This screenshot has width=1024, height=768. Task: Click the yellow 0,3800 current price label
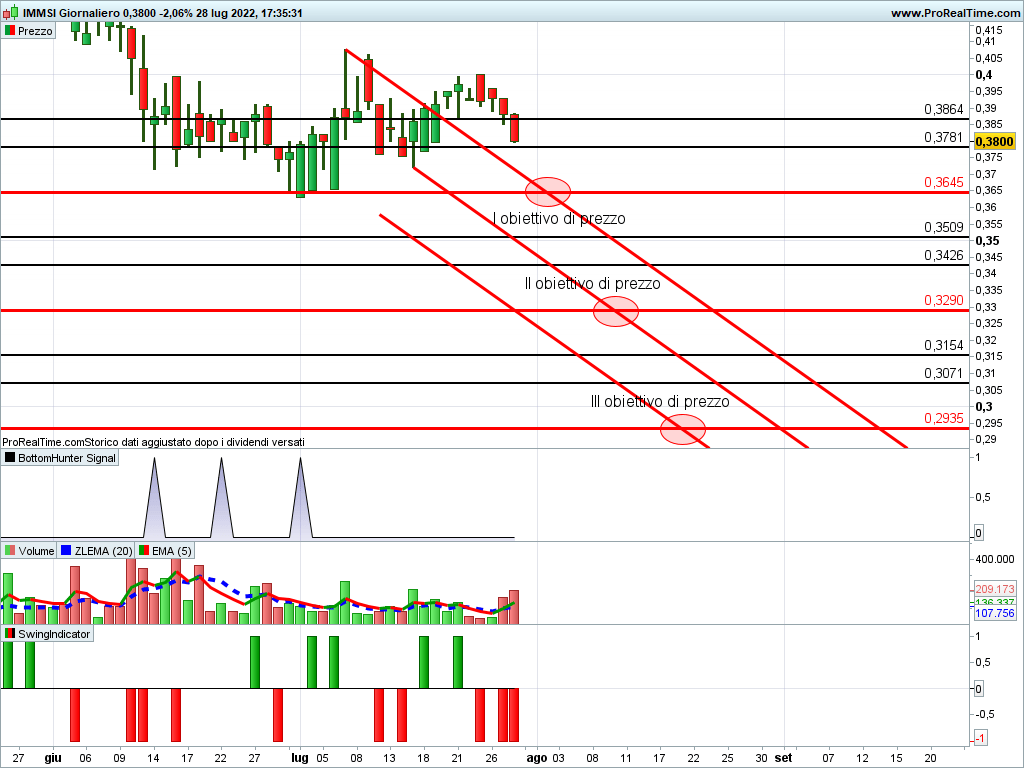point(995,142)
